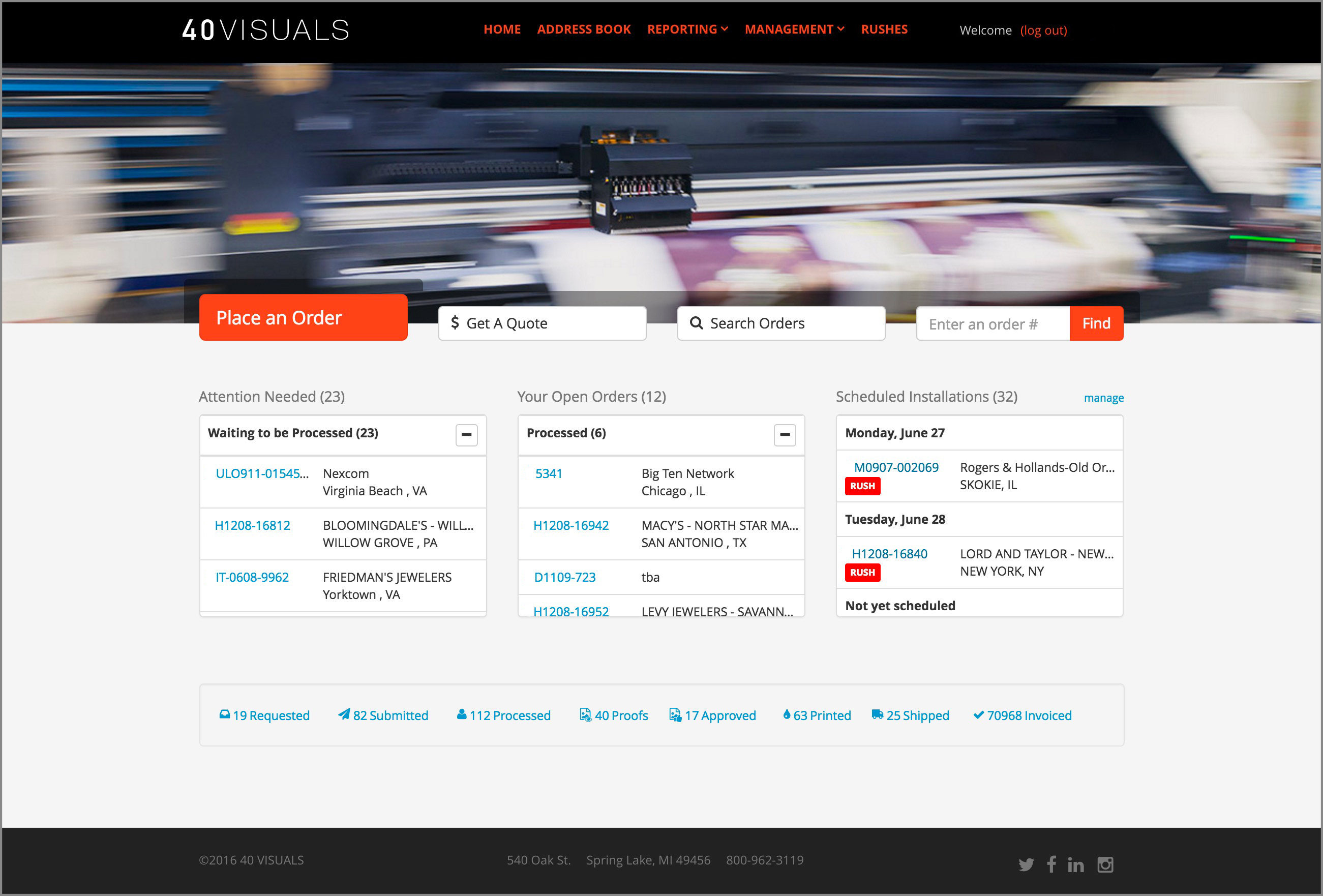Click inside the Enter an order # field
1323x896 pixels.
[993, 323]
